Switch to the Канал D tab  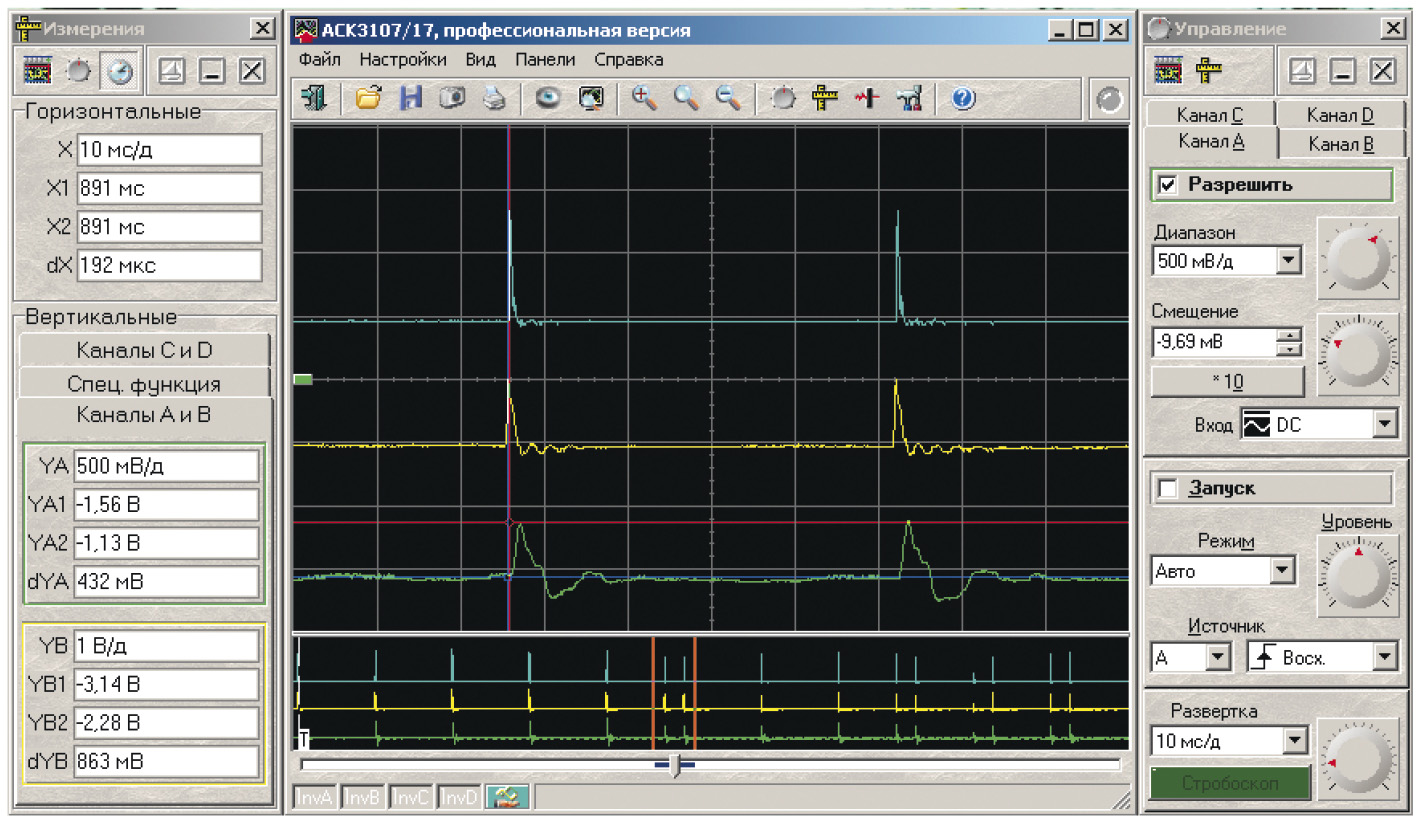tap(1339, 115)
